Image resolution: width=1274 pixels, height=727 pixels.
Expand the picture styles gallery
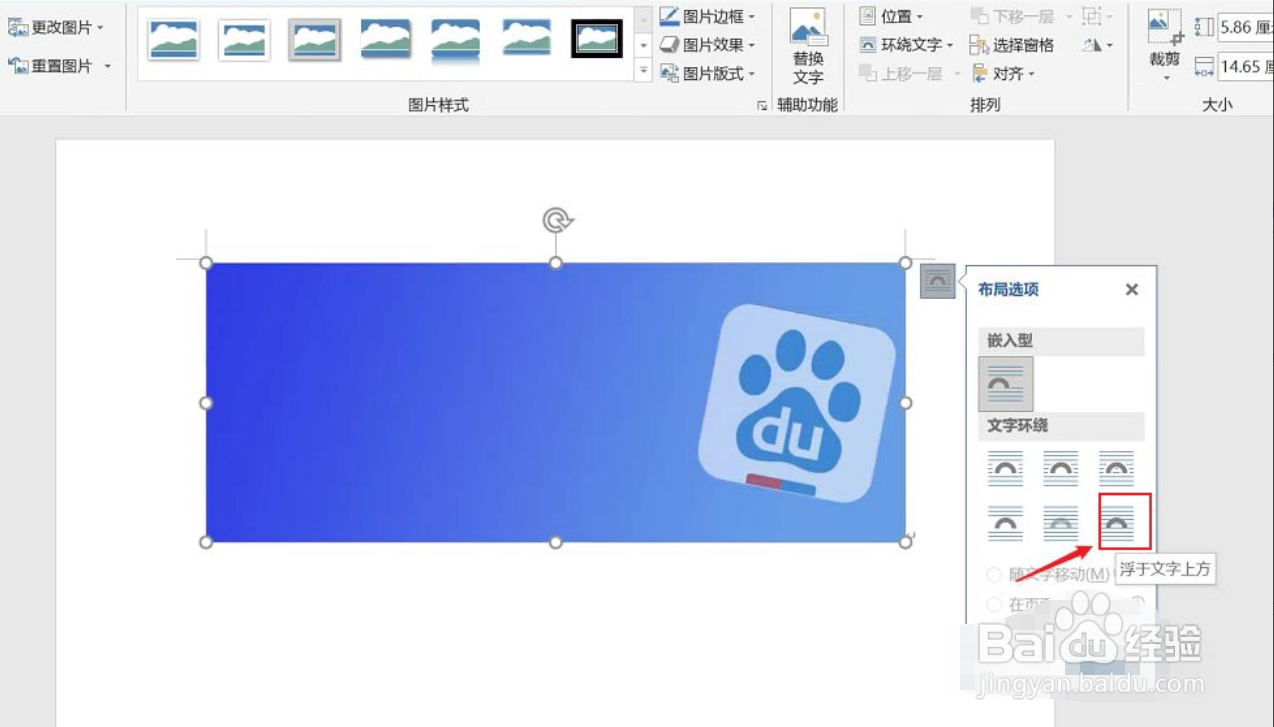pyautogui.click(x=644, y=71)
